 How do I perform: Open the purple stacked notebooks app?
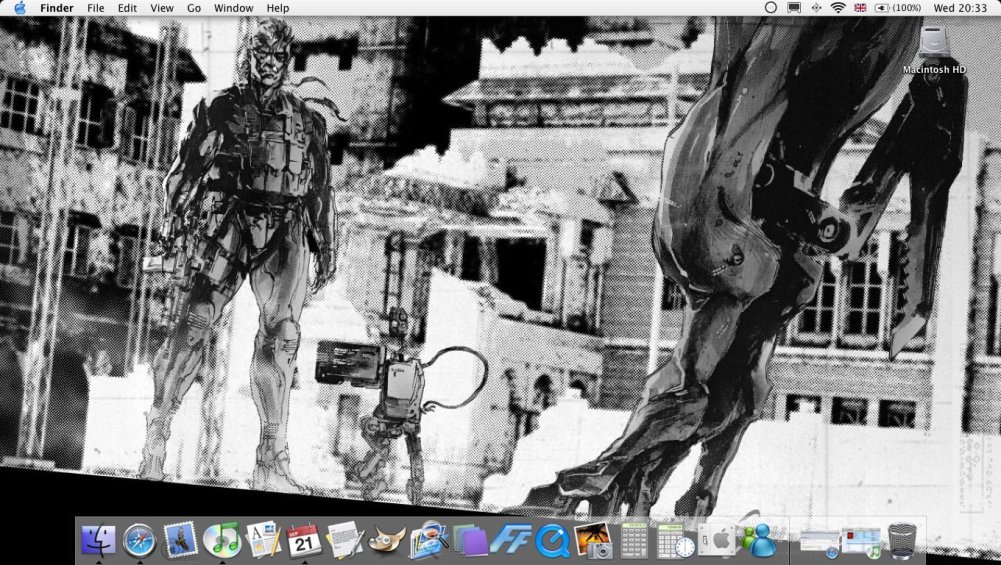470,540
